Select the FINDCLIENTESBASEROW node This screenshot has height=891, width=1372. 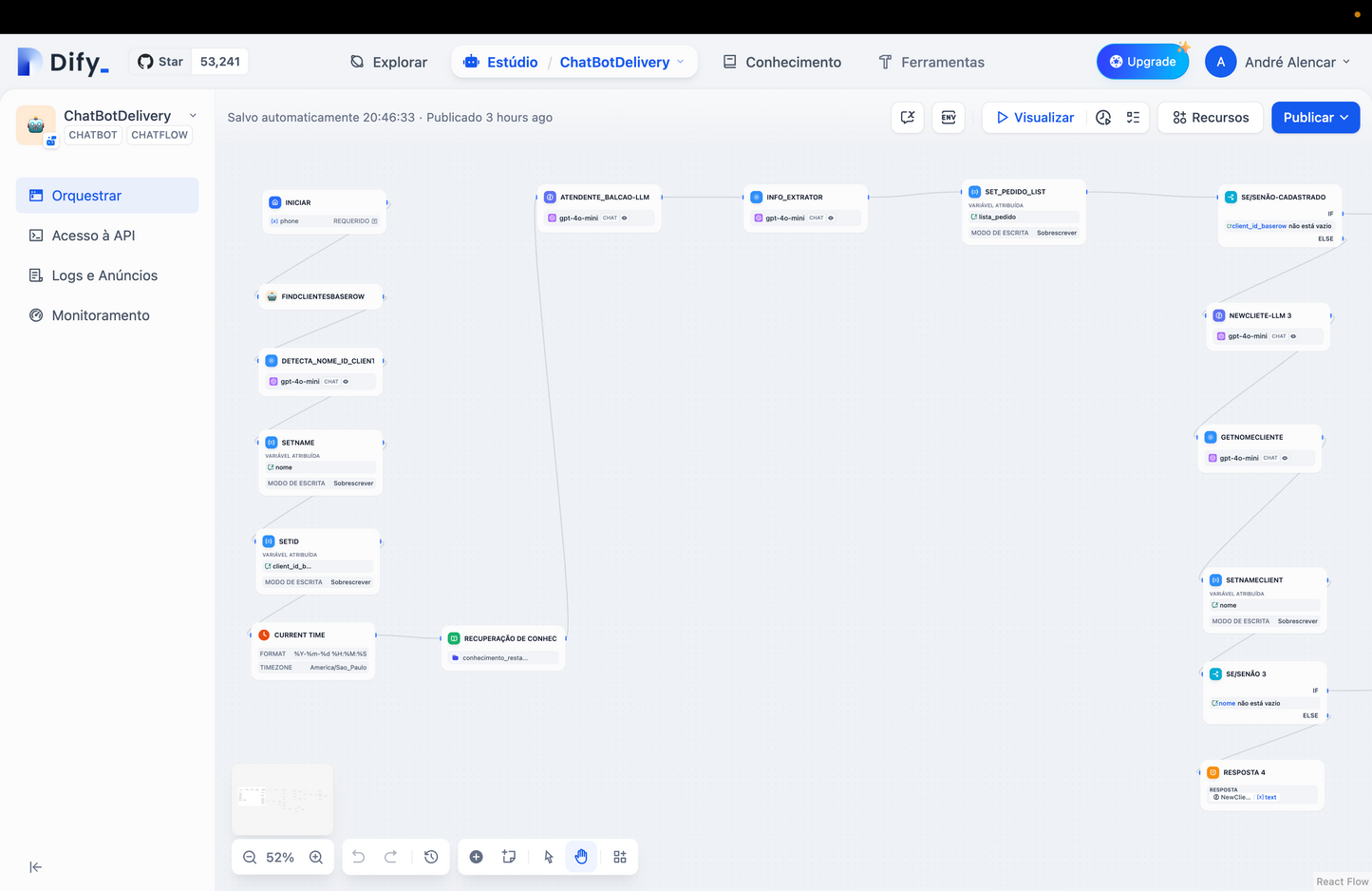click(x=321, y=296)
